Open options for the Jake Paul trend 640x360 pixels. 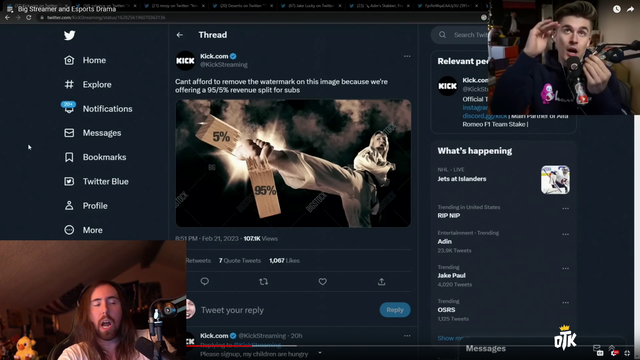pos(565,269)
